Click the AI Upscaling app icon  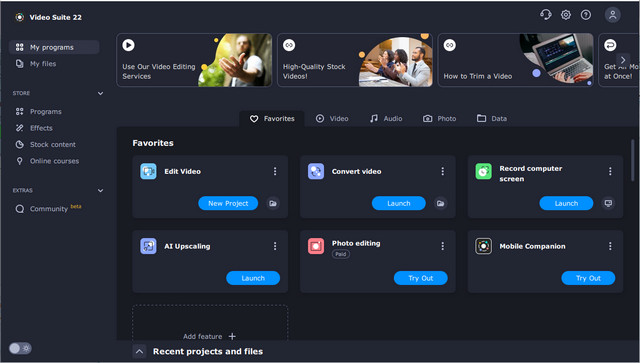point(148,246)
